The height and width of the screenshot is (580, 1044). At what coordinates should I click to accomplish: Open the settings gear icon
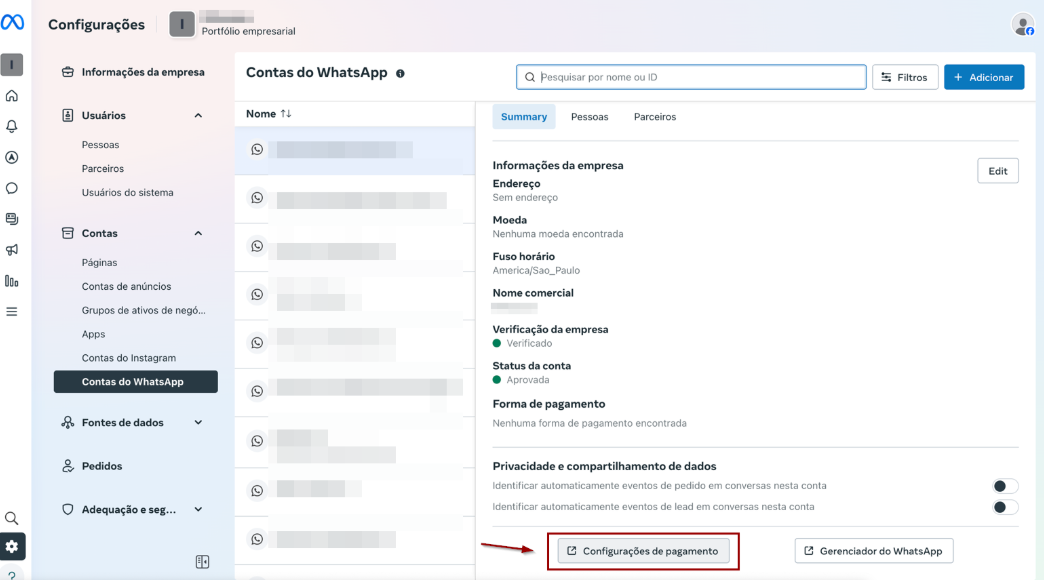12,546
